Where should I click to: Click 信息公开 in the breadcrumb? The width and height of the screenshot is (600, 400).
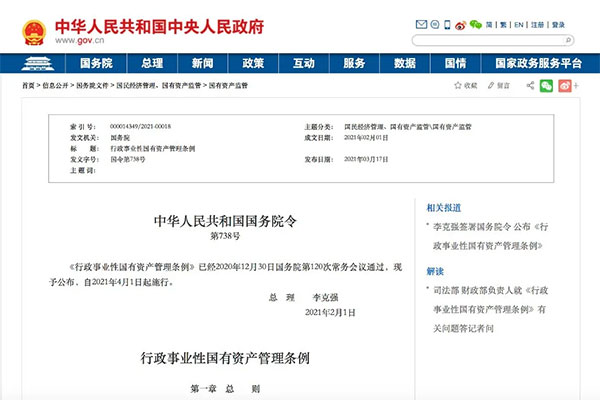(57, 87)
